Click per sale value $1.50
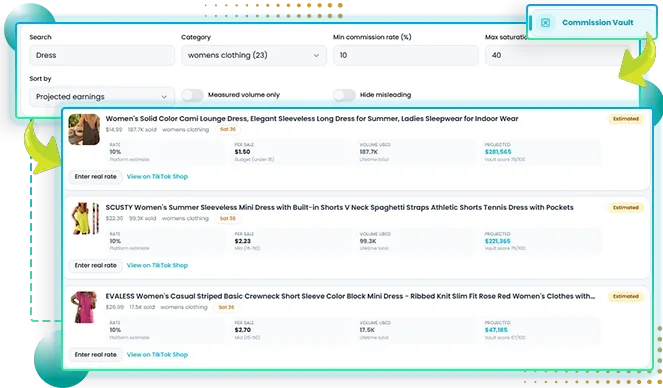This screenshot has width=663, height=388. pos(242,152)
